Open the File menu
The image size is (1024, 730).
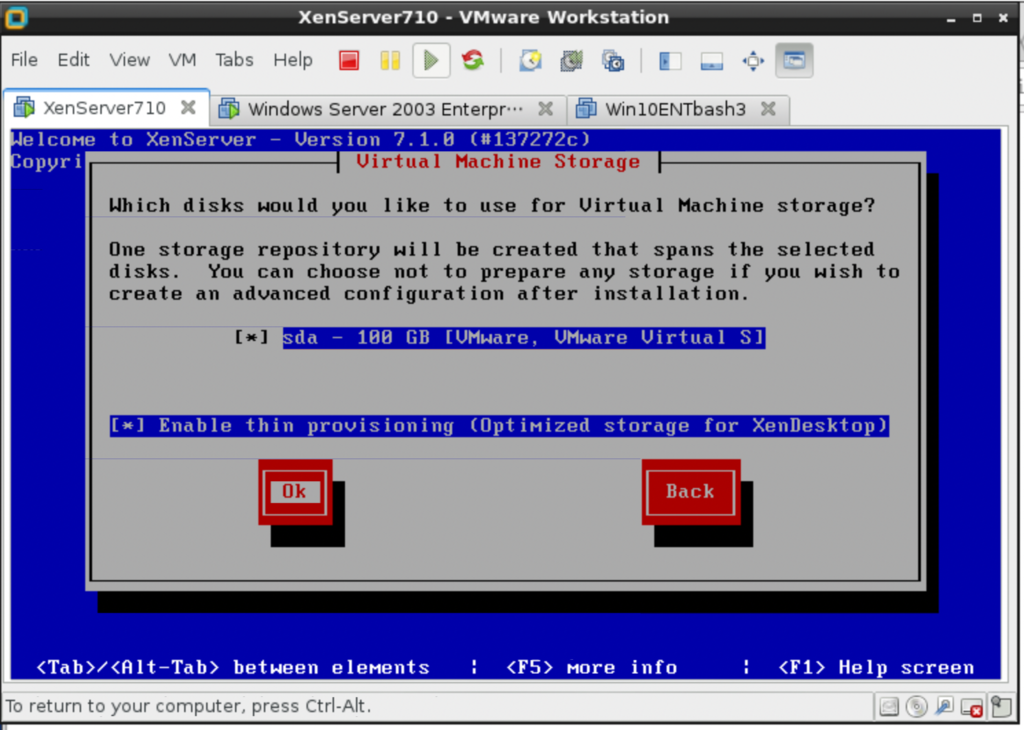24,60
